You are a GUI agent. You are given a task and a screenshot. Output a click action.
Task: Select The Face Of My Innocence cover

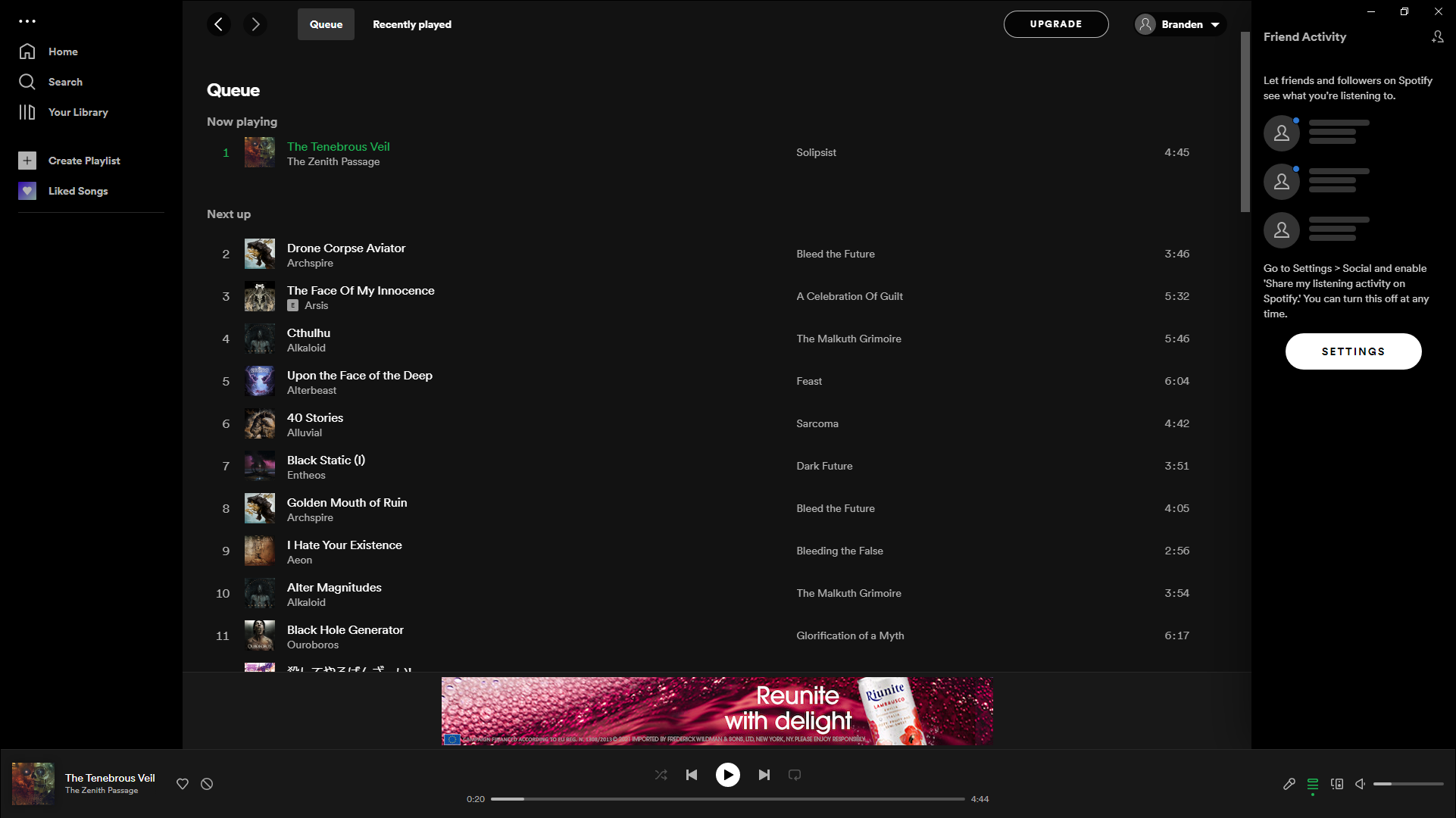[260, 296]
